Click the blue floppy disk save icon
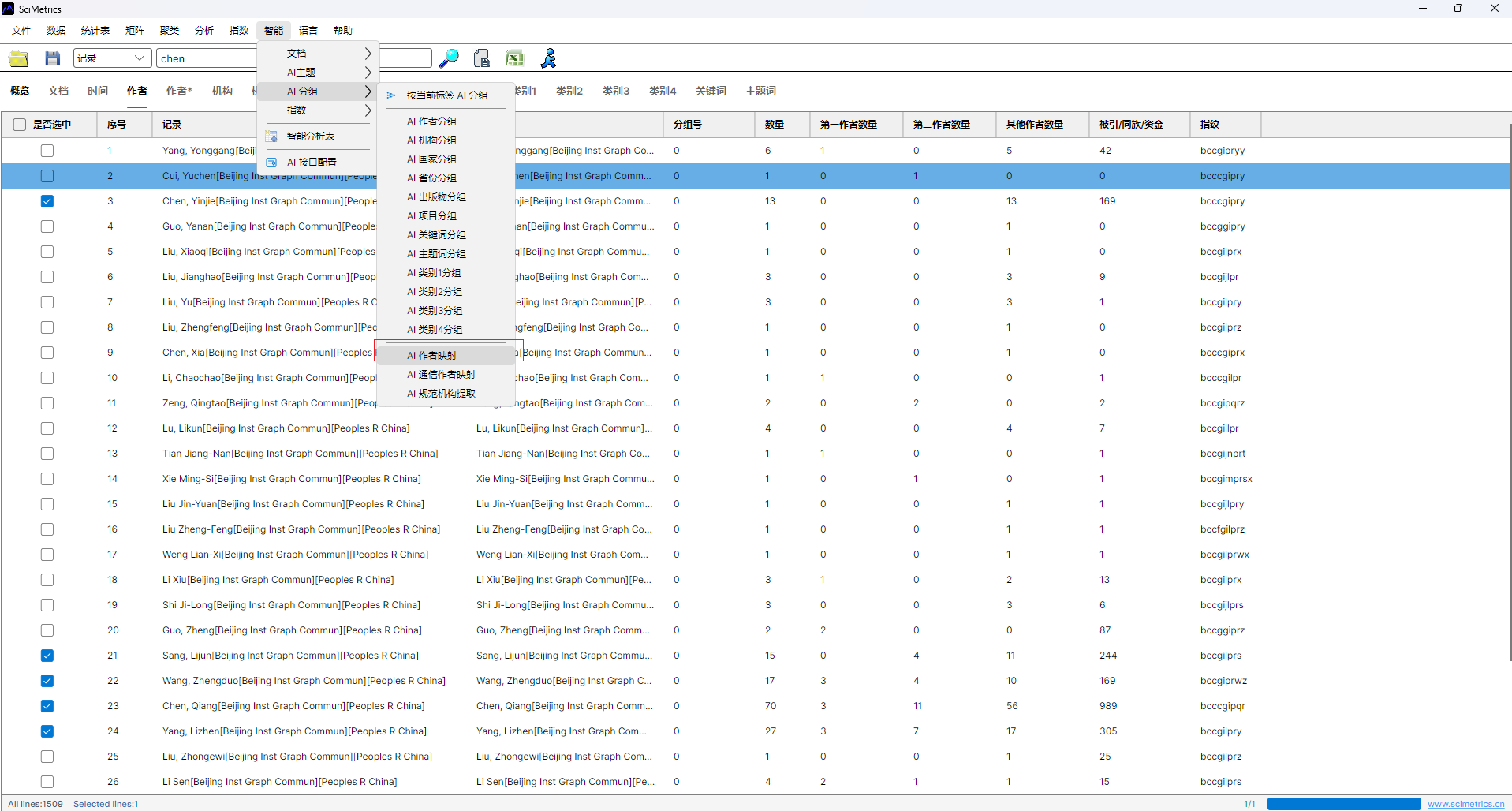Screen dimensions: 1512x811 pos(53,58)
